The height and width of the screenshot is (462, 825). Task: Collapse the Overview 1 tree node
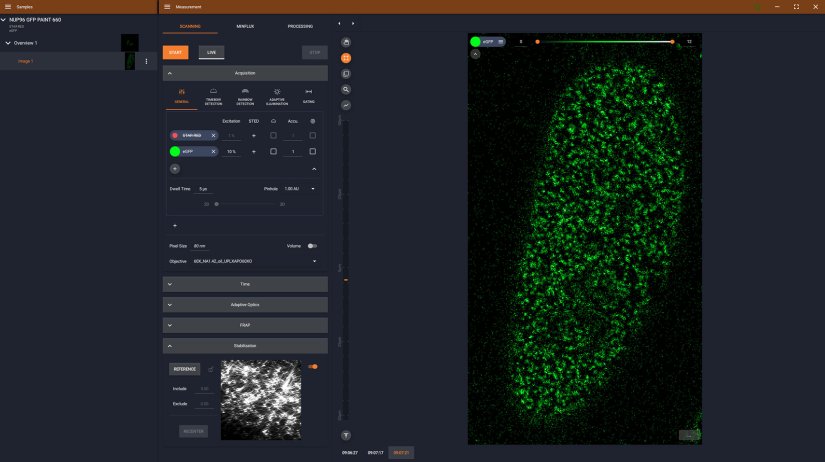point(8,43)
